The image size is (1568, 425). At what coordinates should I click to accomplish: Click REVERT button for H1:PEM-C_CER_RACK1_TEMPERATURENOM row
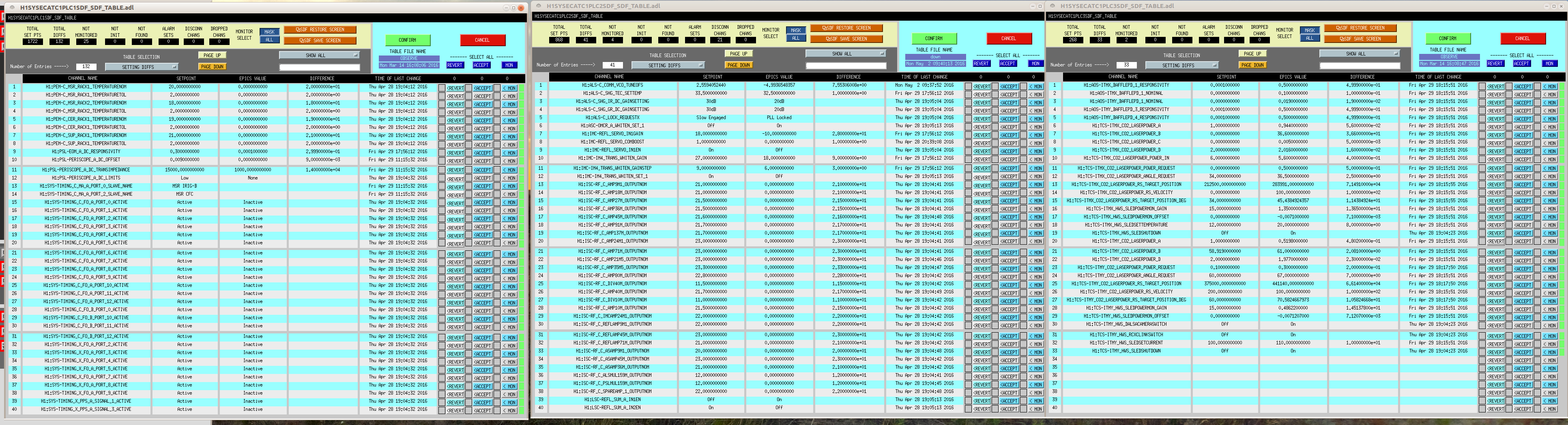[x=455, y=120]
